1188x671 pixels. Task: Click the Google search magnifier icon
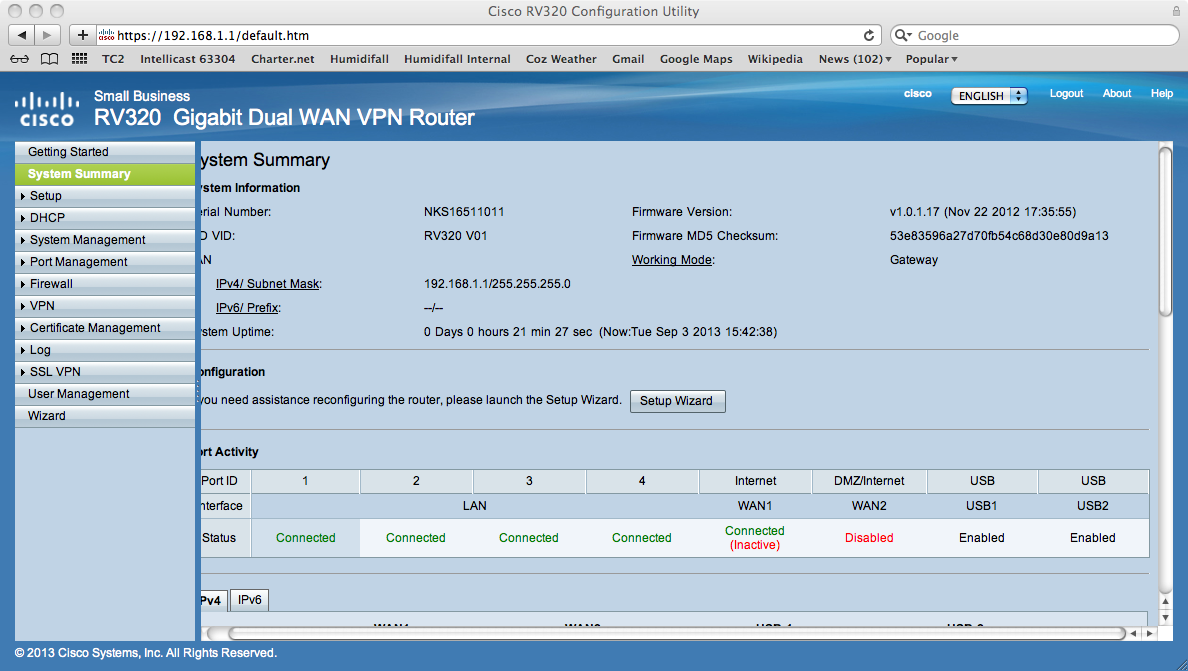(x=902, y=35)
